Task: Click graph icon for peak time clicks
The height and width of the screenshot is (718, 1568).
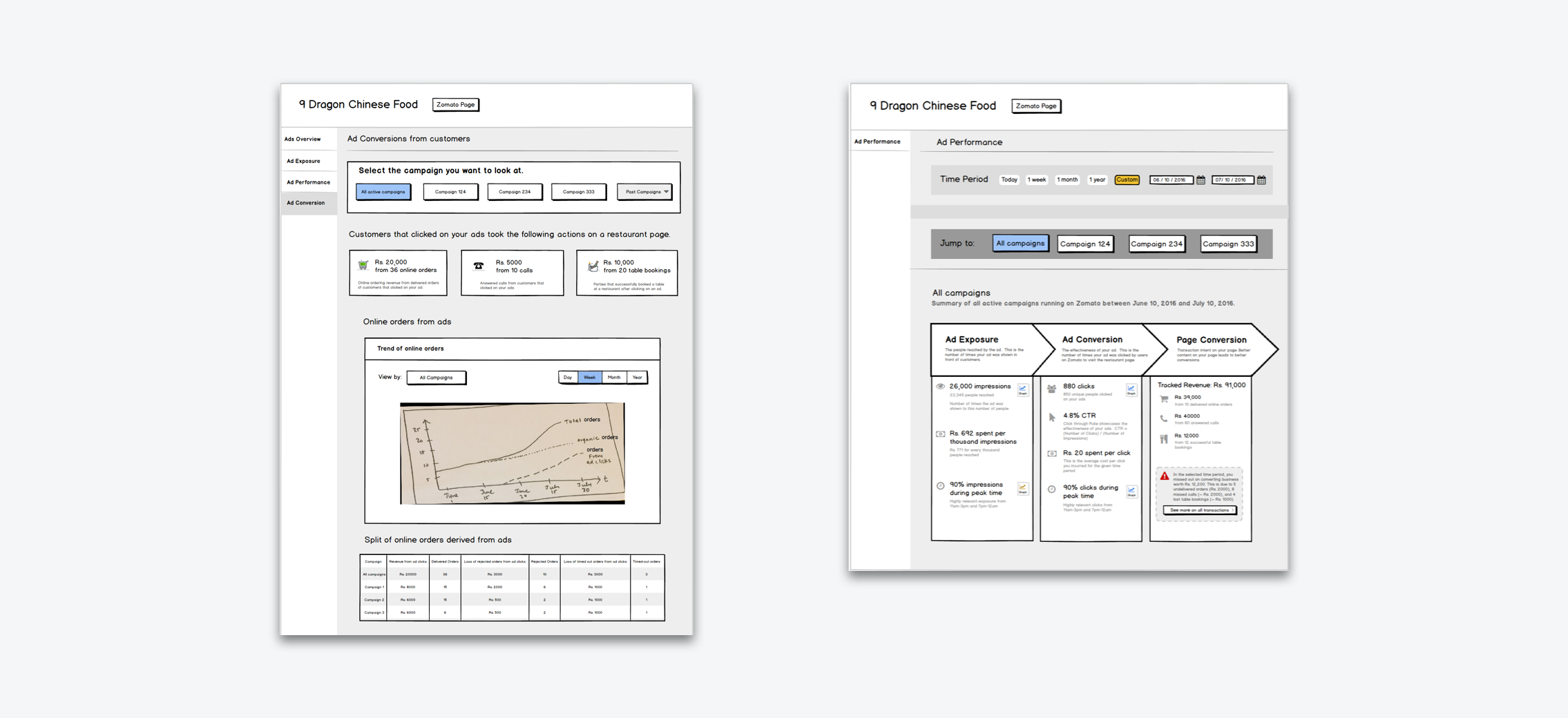Action: pos(1131,491)
